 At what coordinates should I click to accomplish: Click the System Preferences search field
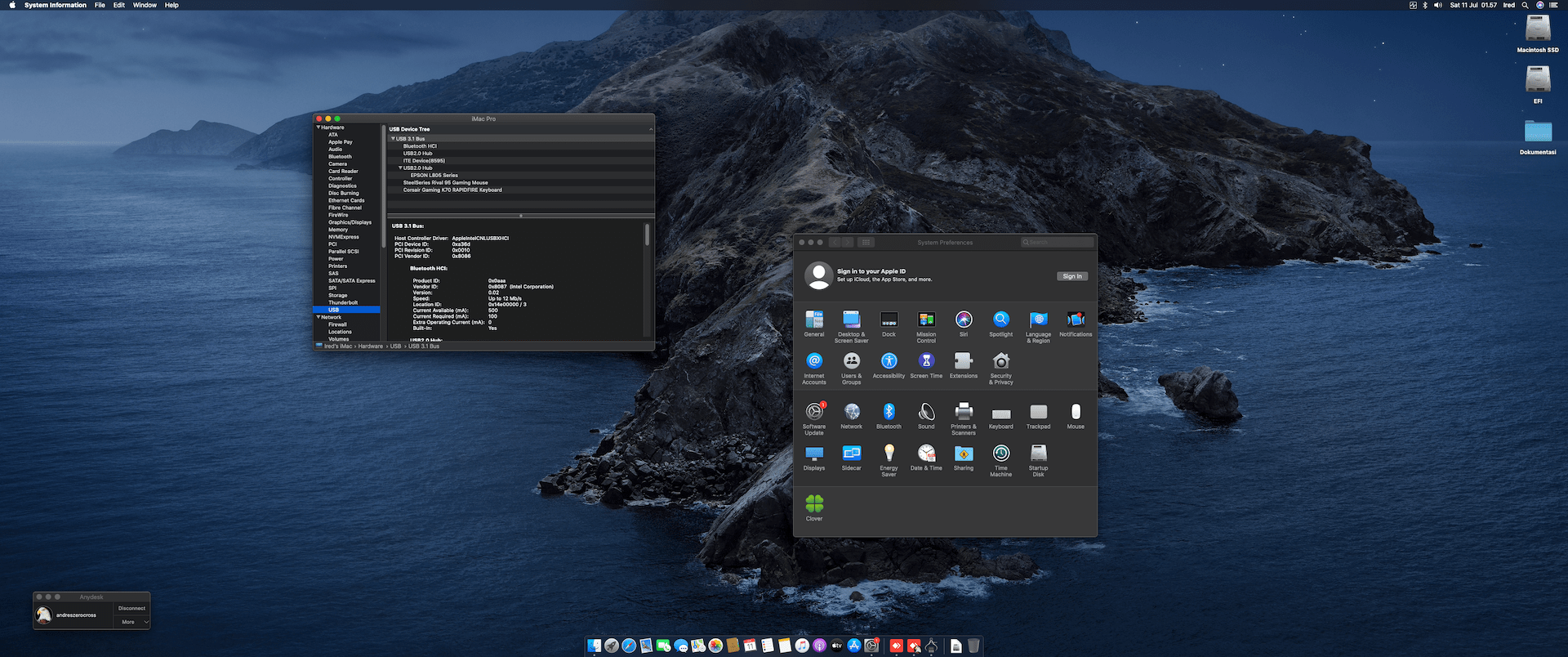click(1058, 243)
